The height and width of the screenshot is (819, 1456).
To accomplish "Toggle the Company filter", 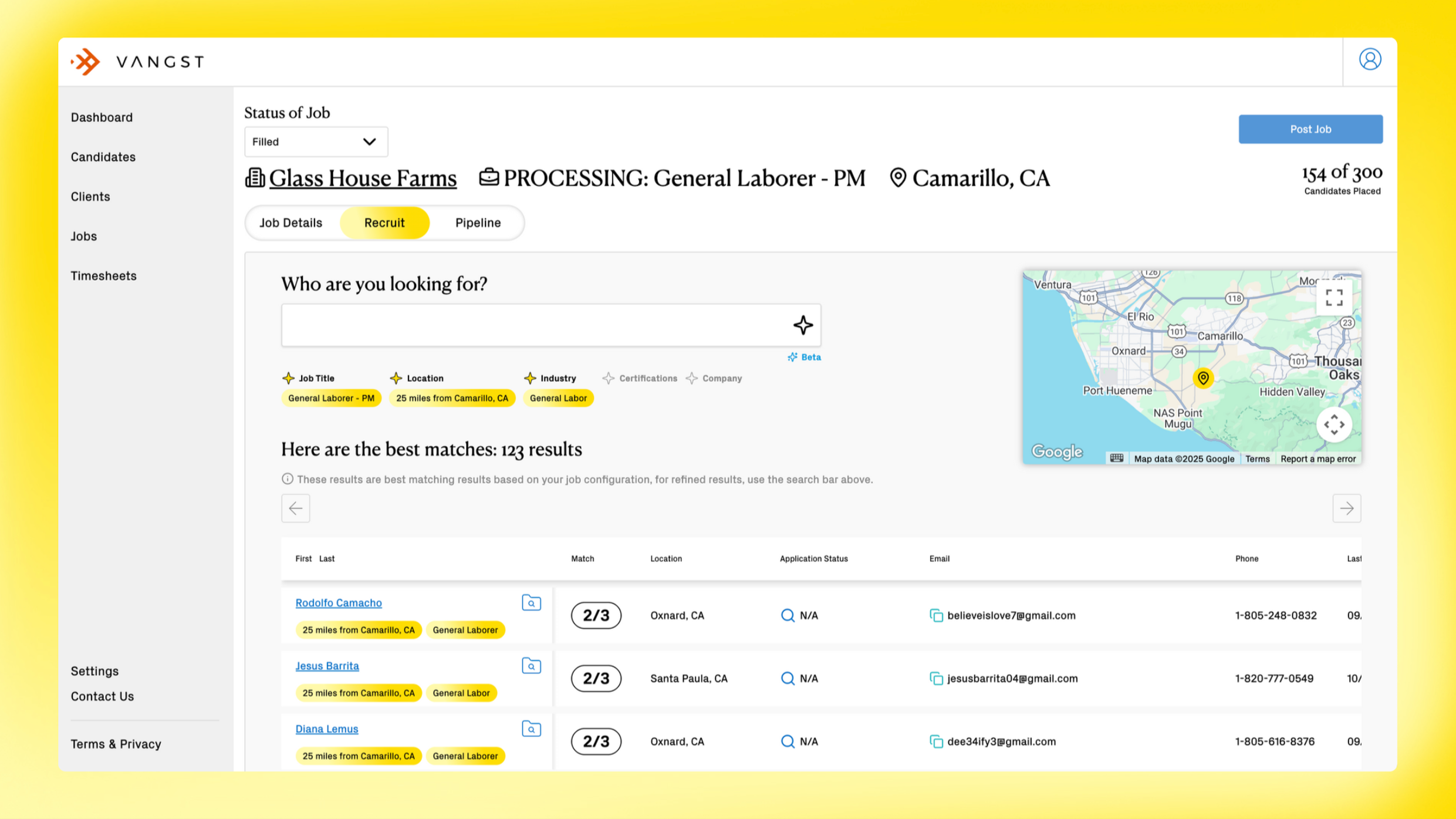I will click(714, 379).
